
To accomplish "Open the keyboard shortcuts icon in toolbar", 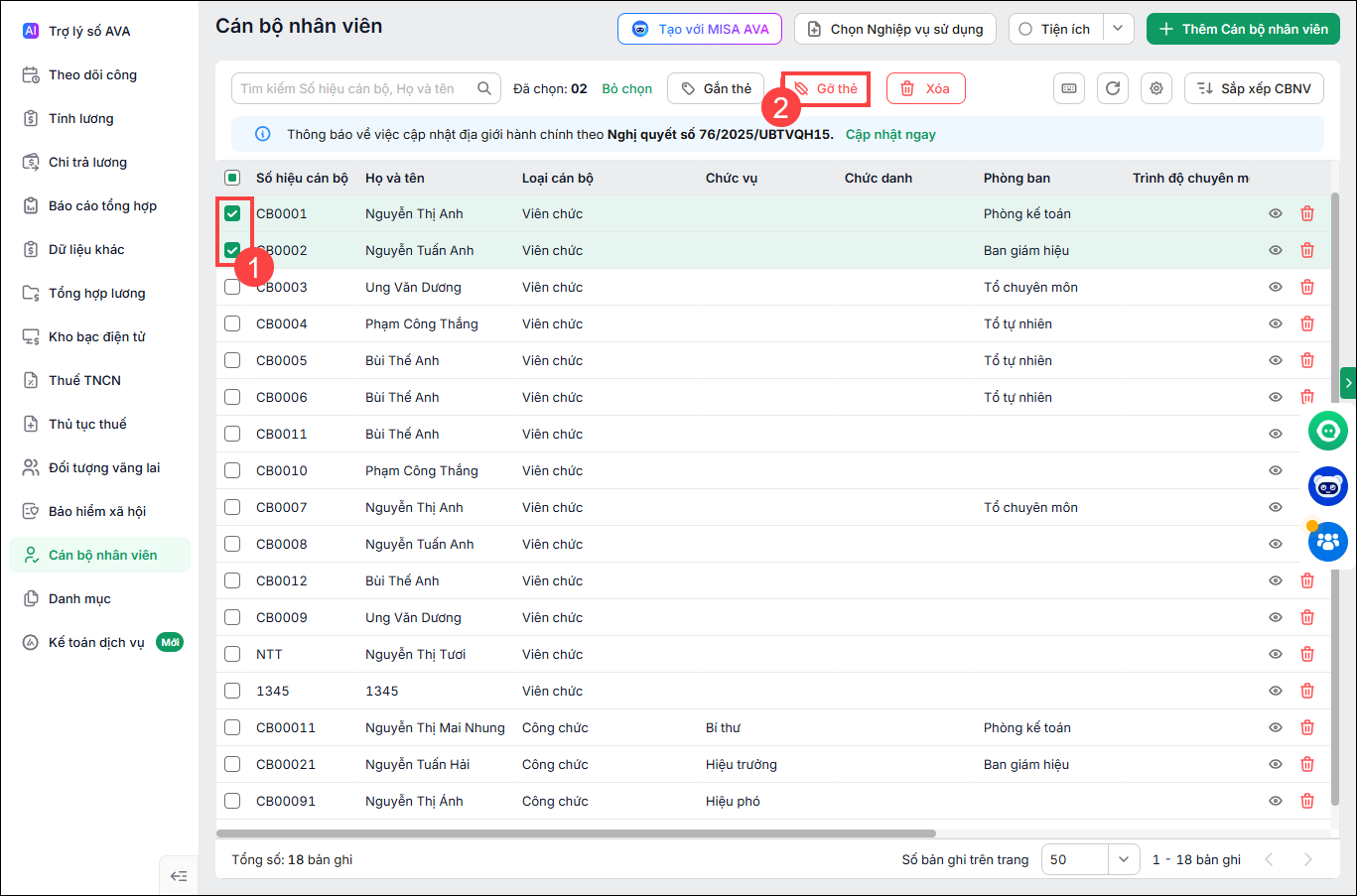I will [1069, 88].
